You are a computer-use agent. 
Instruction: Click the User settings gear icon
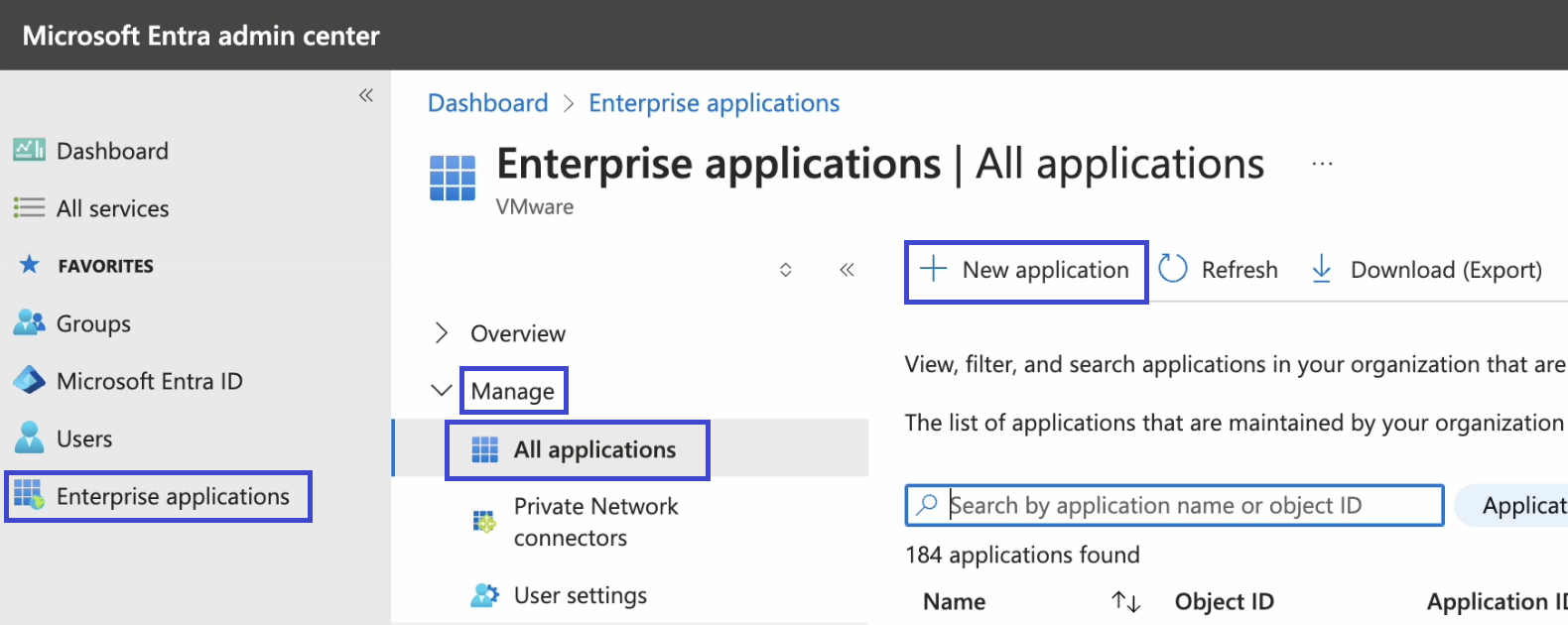tap(484, 594)
